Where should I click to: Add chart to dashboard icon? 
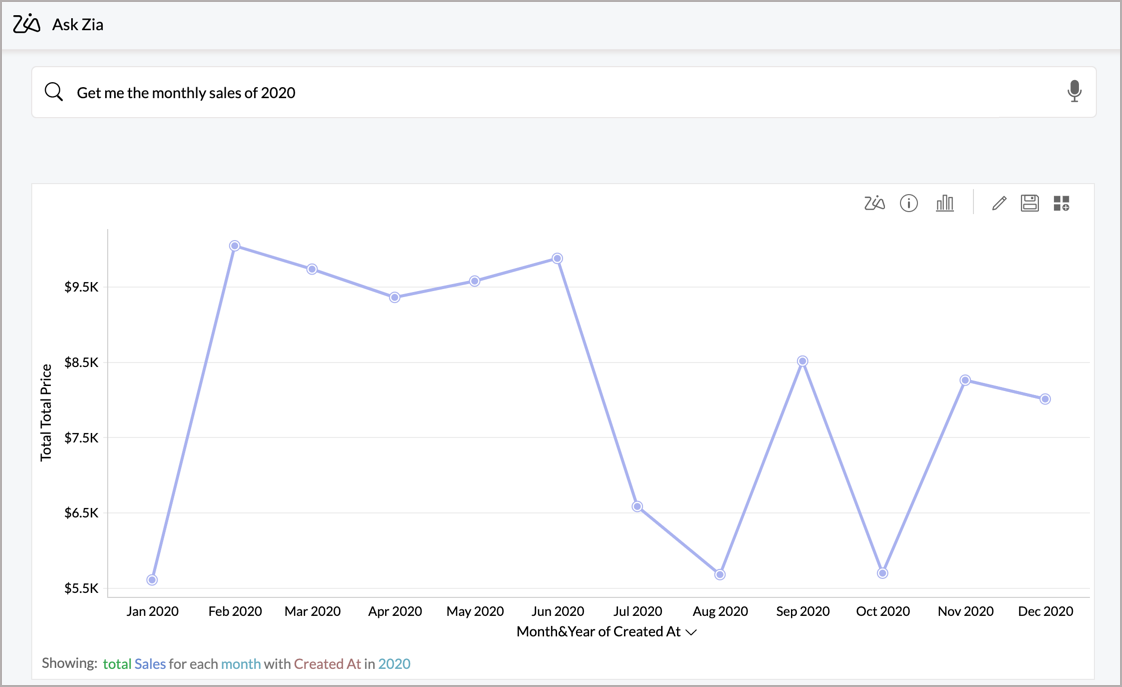1061,204
